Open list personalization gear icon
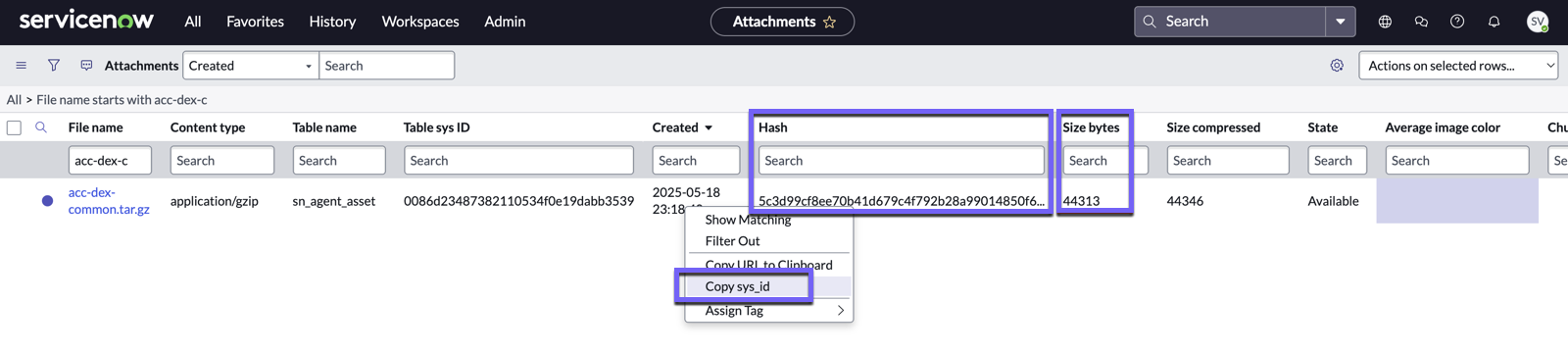 1337,66
